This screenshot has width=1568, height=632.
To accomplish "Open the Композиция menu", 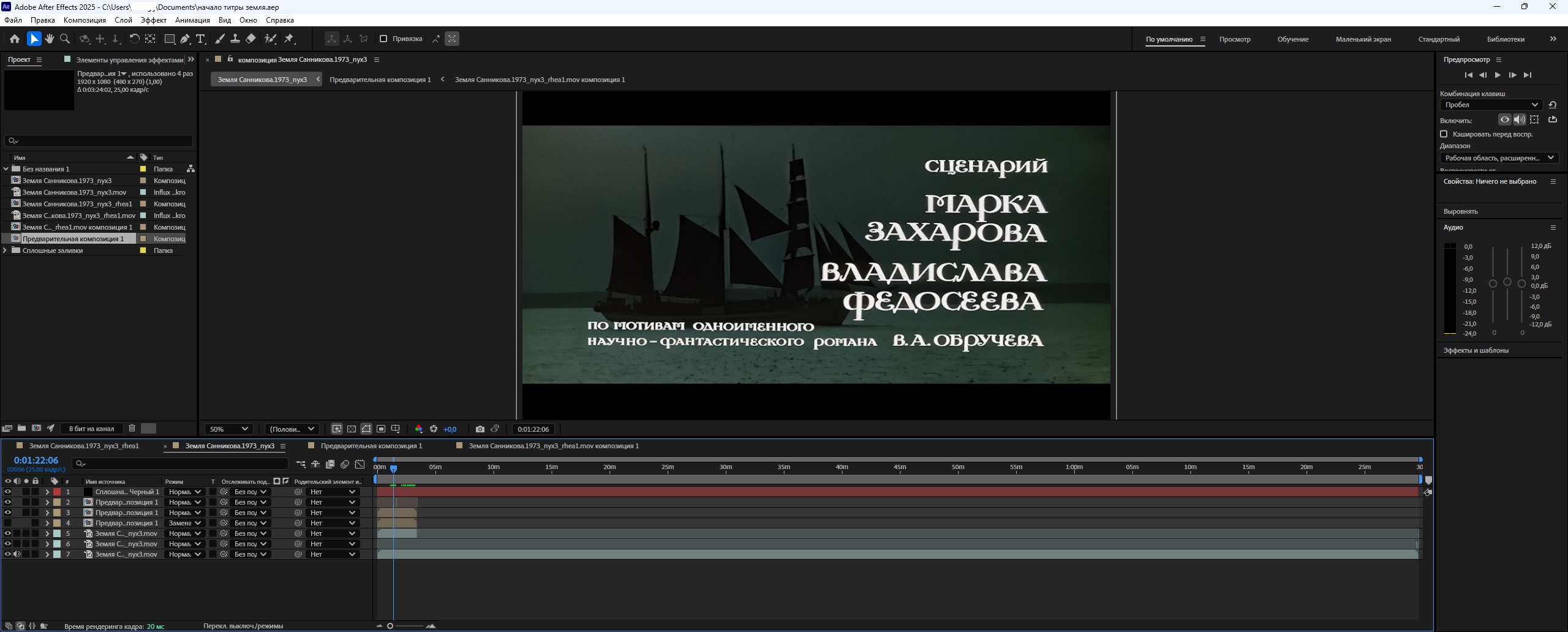I will pos(85,20).
